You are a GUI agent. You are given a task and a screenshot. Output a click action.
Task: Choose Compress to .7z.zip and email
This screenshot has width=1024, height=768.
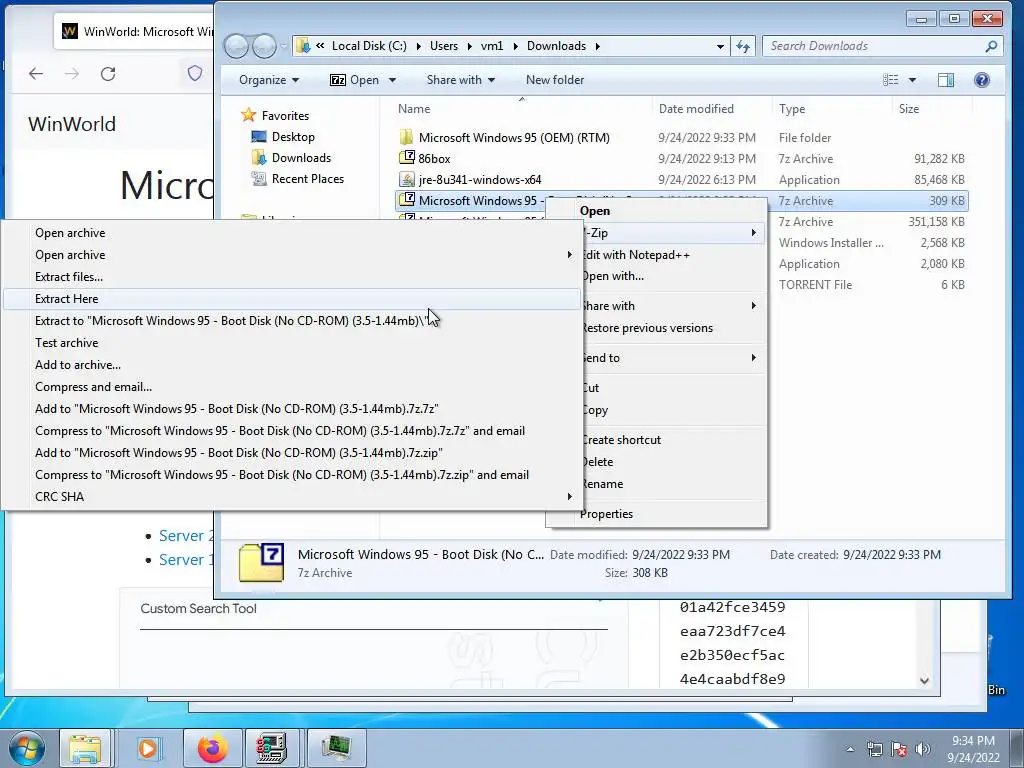coord(291,475)
